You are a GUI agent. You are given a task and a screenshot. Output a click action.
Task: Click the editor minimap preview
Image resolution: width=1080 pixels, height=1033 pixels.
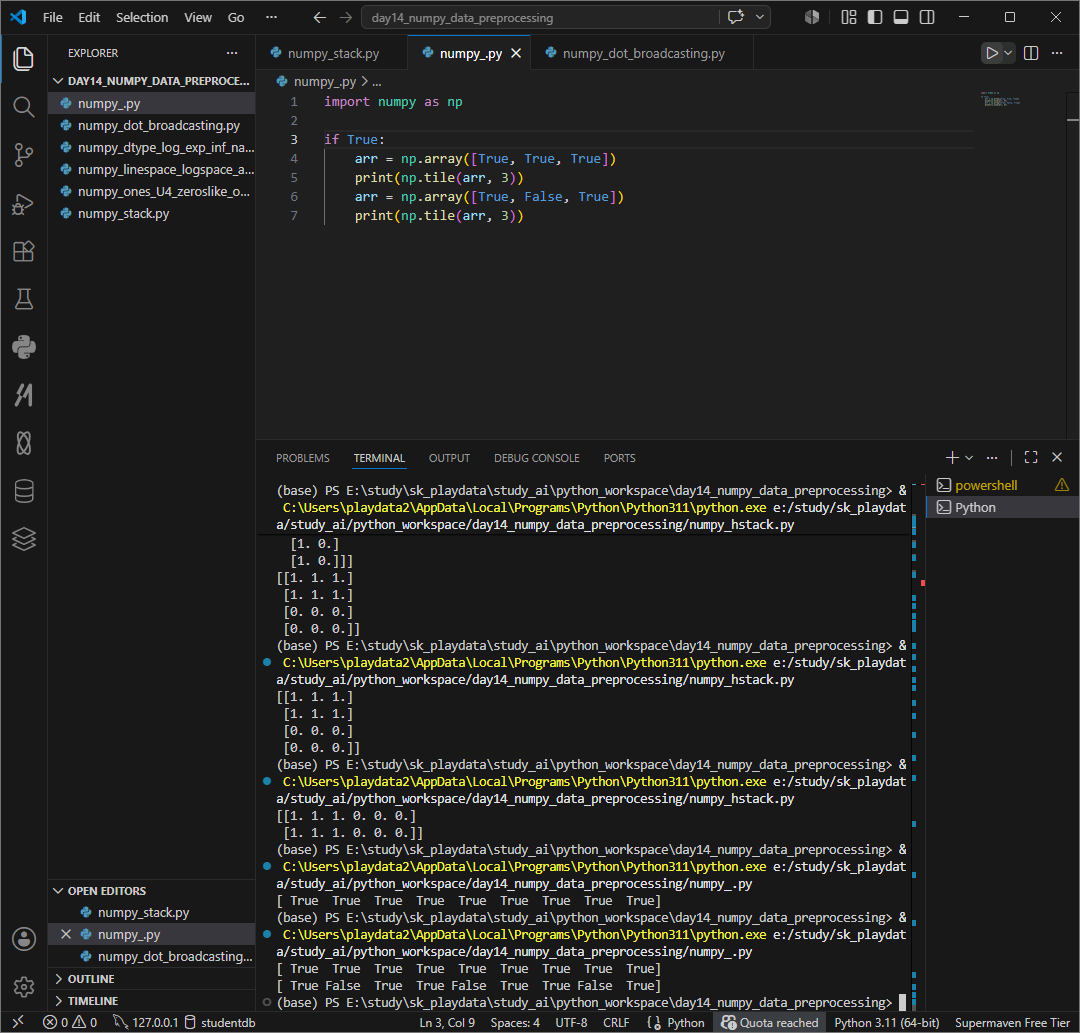pyautogui.click(x=1001, y=100)
